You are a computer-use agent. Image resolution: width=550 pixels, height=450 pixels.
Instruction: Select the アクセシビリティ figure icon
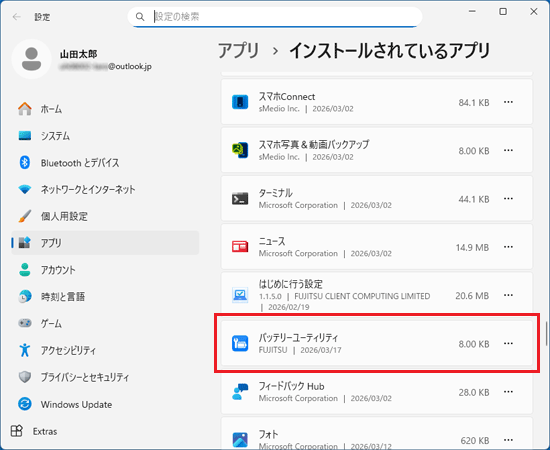click(x=25, y=350)
